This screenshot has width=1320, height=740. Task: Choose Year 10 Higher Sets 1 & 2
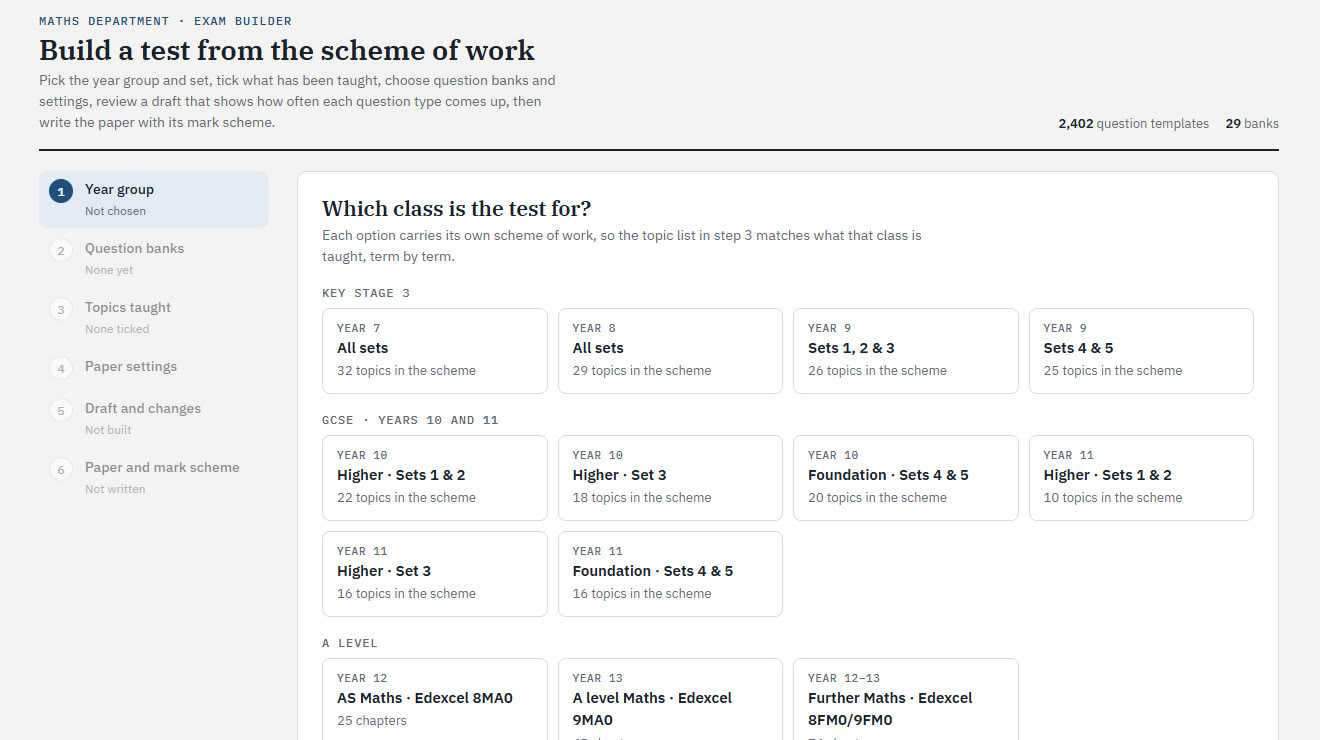435,478
